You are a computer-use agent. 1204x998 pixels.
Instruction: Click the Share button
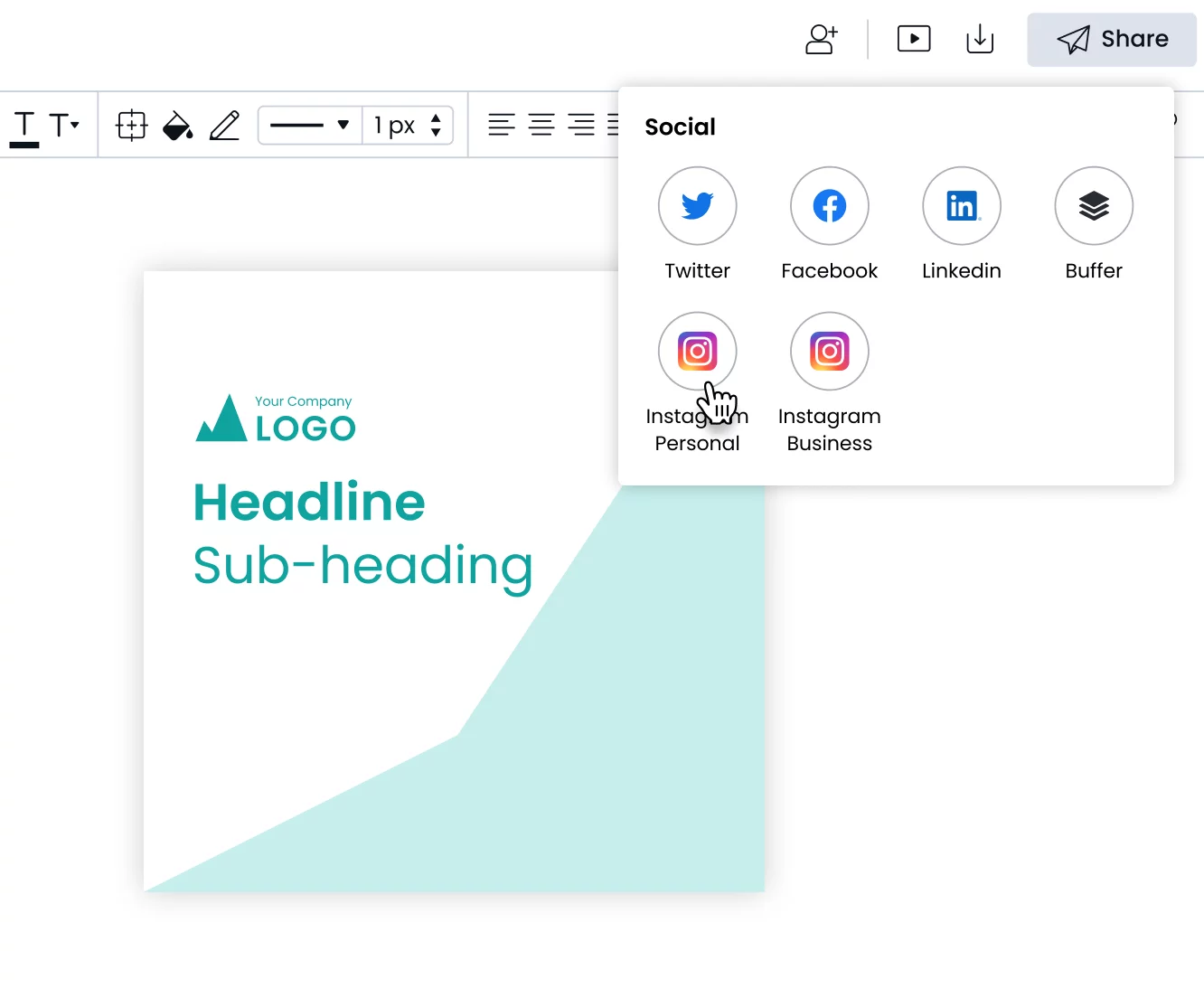[x=1111, y=40]
